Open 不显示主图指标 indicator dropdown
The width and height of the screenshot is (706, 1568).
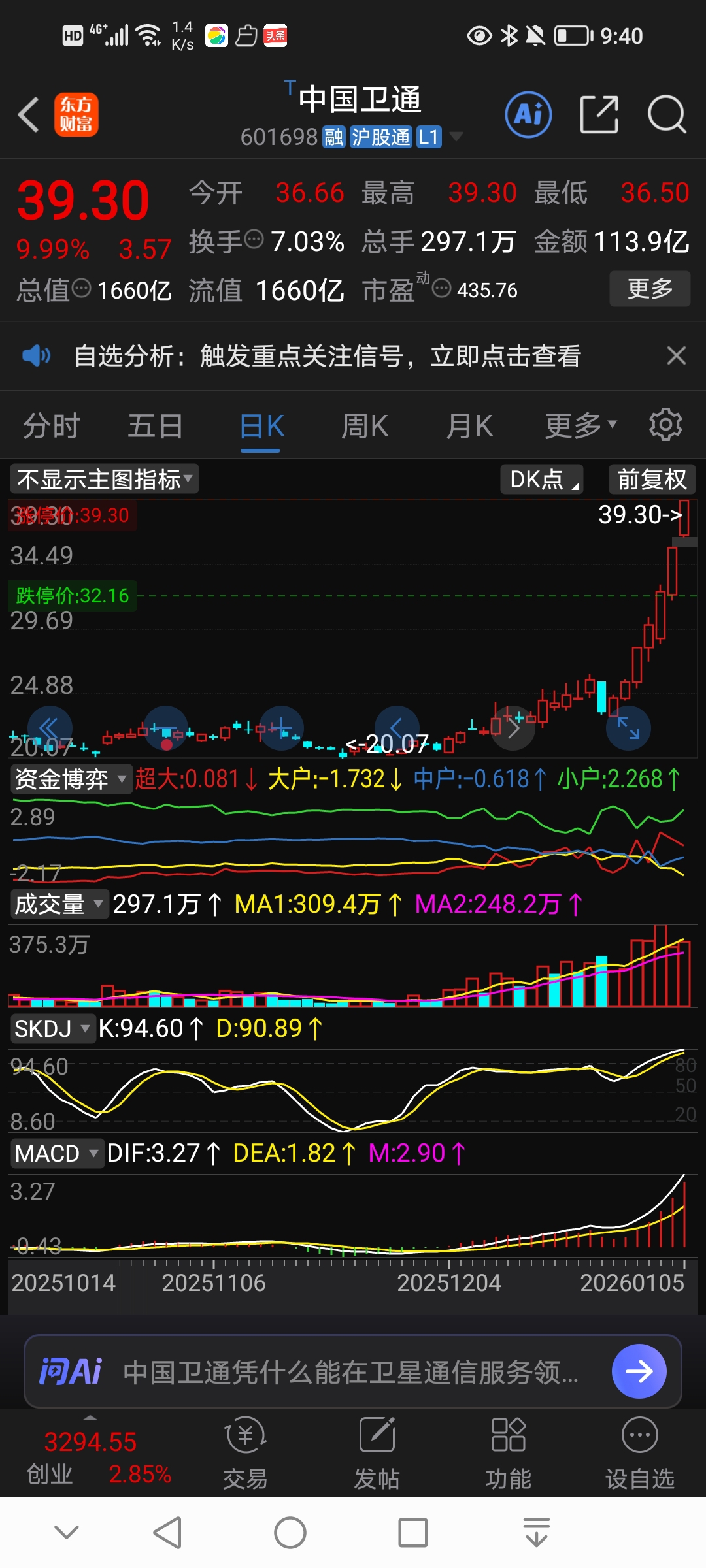[x=105, y=480]
